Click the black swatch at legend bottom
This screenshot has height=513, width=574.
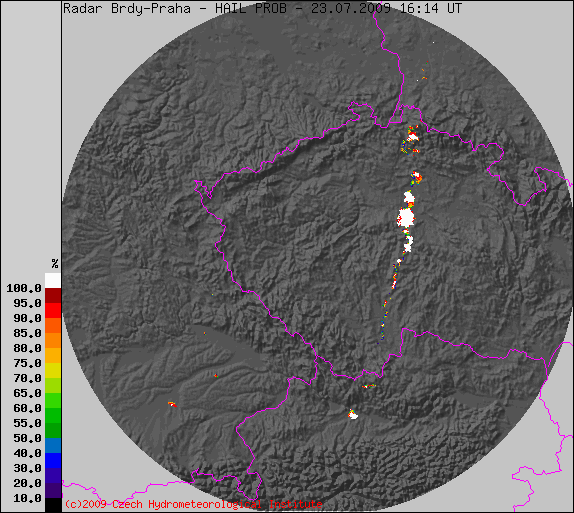[x=53, y=505]
